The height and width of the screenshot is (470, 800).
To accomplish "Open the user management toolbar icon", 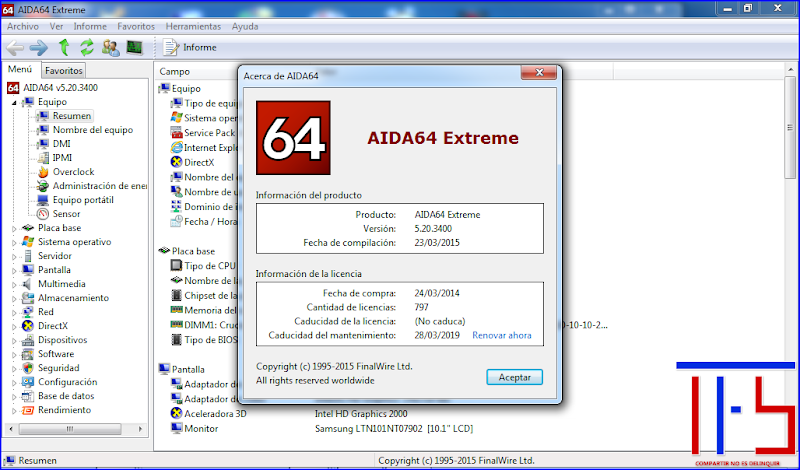I will click(x=111, y=48).
